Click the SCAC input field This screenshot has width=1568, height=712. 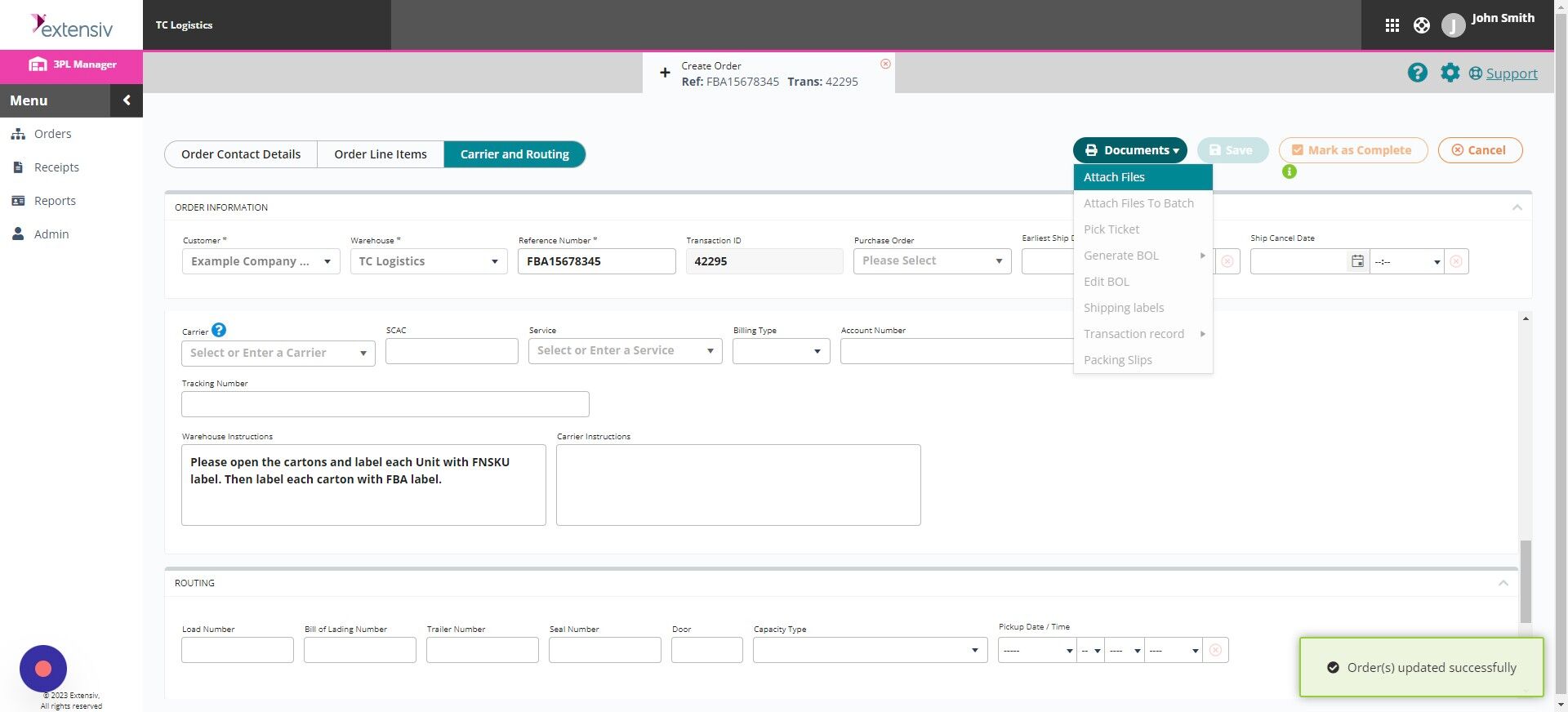tap(452, 351)
